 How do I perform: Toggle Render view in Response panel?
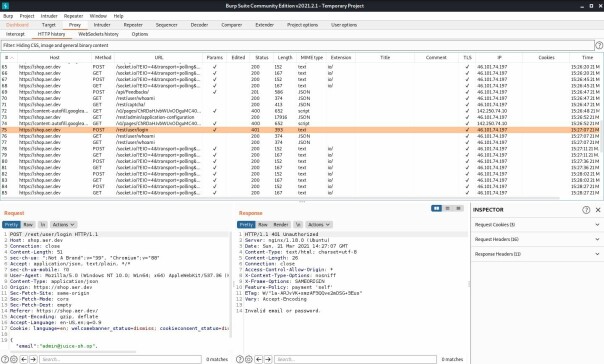(x=281, y=224)
